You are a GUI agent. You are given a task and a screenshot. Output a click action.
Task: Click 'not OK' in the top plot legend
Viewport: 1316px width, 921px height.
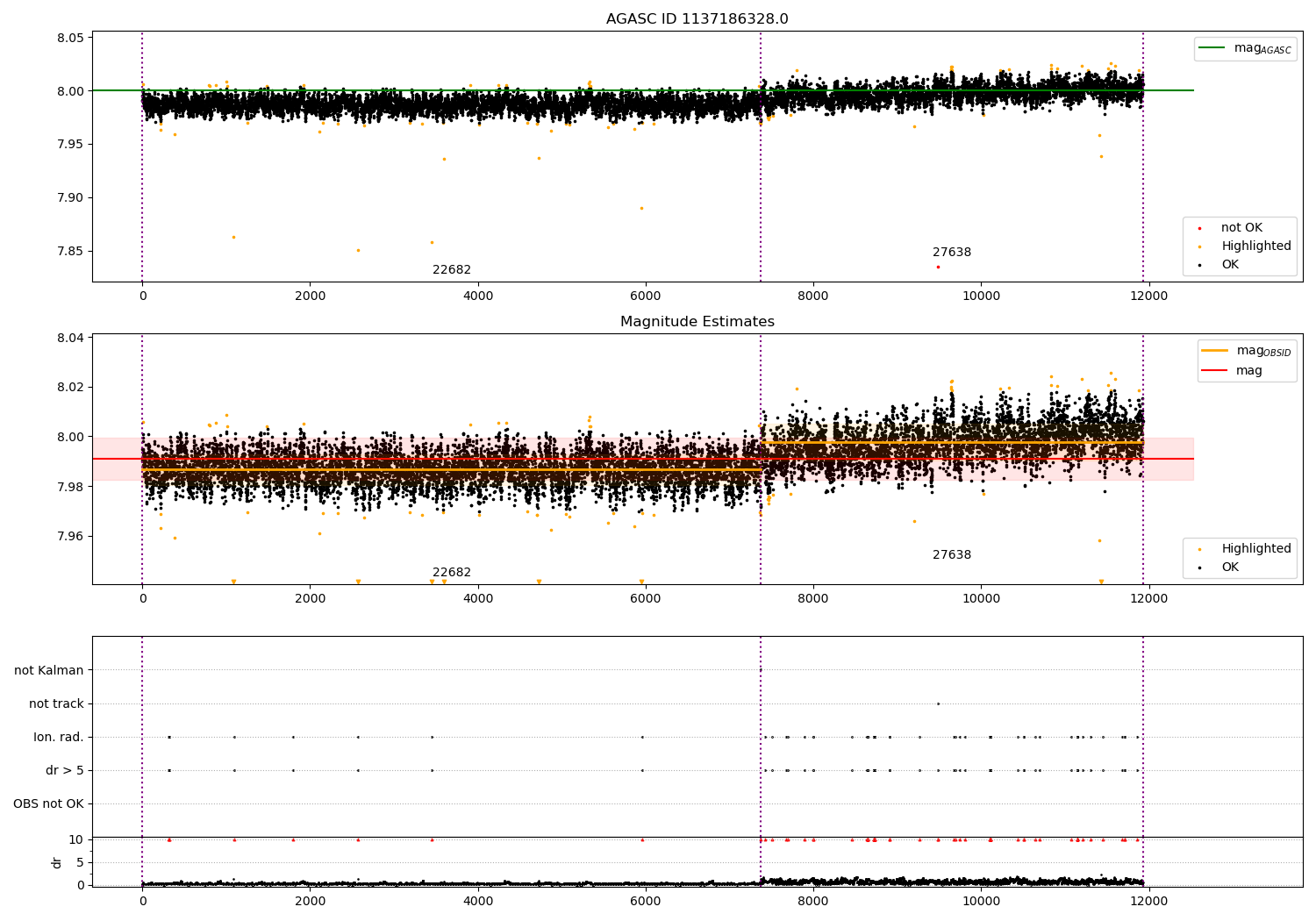click(1241, 228)
